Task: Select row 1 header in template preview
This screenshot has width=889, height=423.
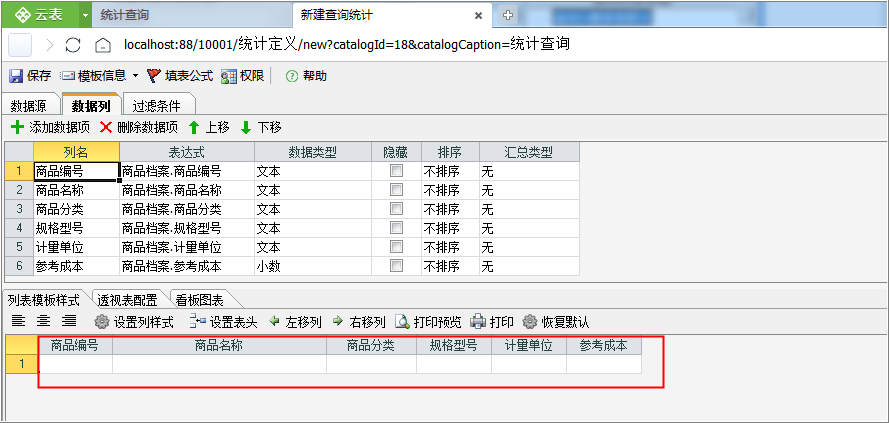Action: pyautogui.click(x=22, y=364)
